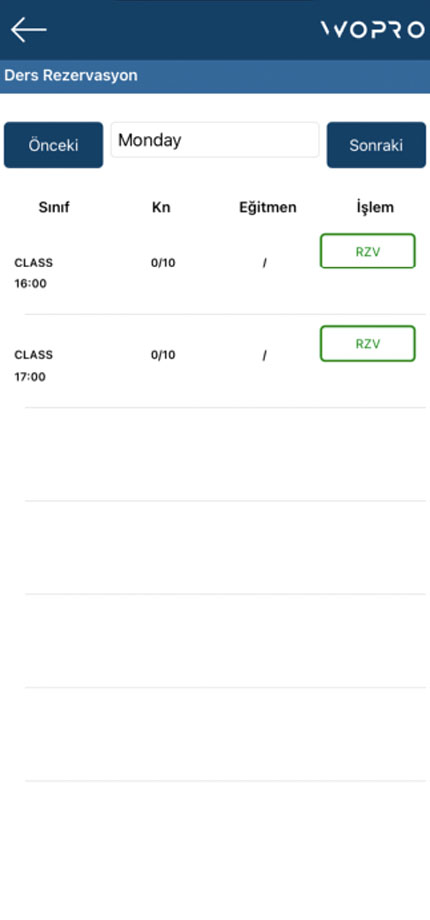Go to previous day with Önceki
This screenshot has width=430, height=920.
[x=53, y=145]
